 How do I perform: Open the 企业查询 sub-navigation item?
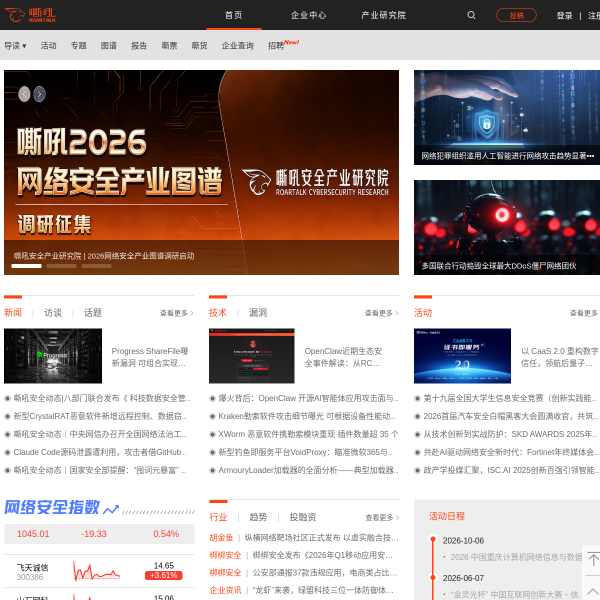(238, 46)
